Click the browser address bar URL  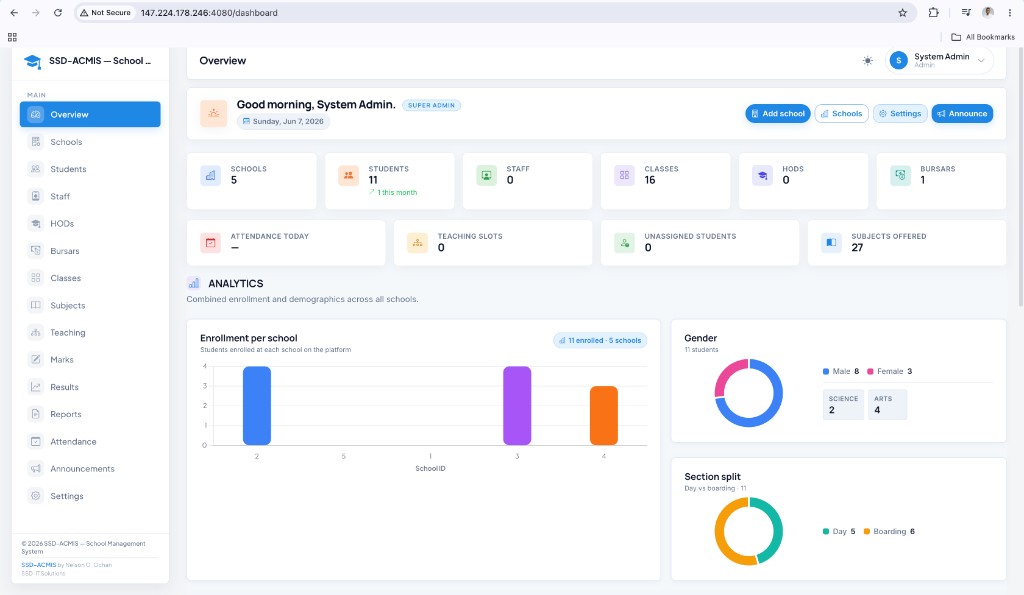[209, 12]
